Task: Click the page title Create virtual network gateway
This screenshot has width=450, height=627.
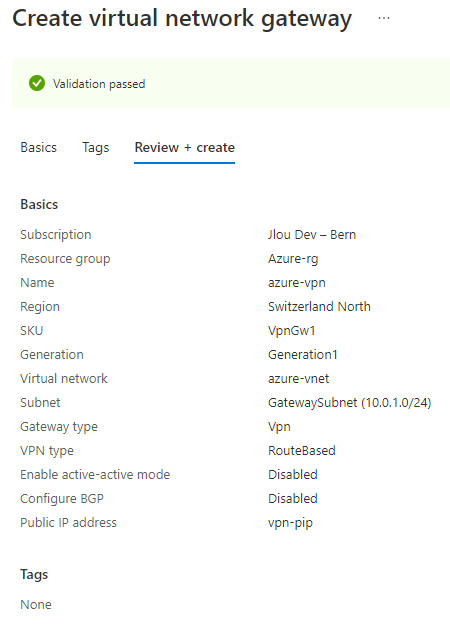Action: pyautogui.click(x=182, y=19)
